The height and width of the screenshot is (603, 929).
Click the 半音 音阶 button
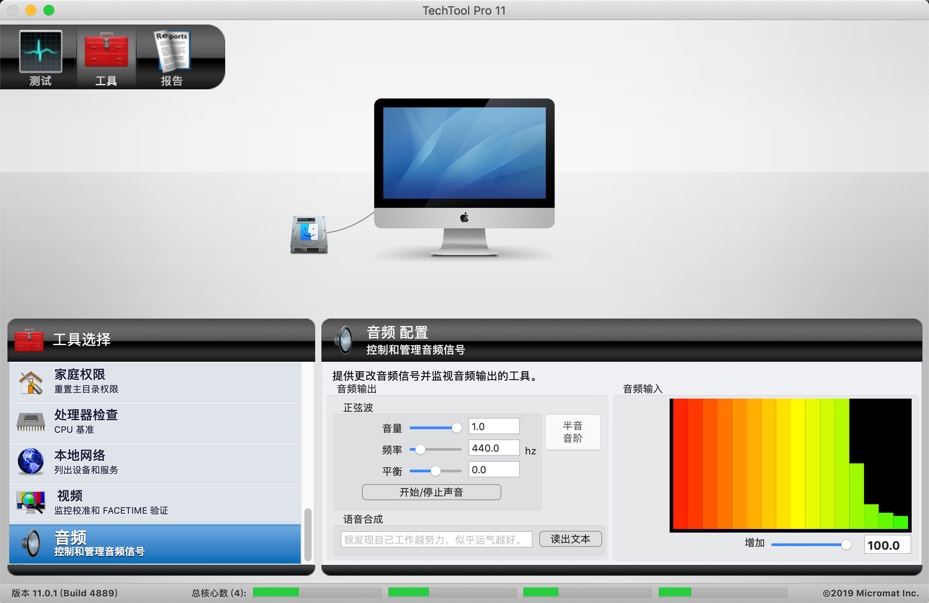(x=572, y=432)
